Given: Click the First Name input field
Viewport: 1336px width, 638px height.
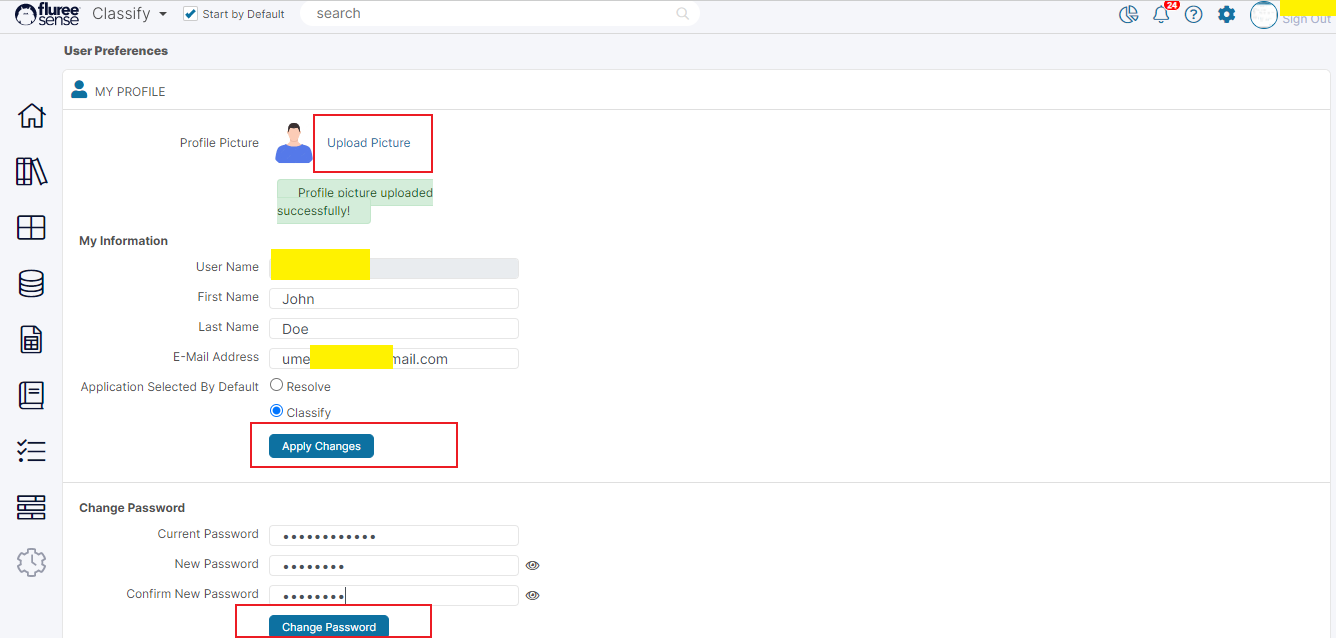Looking at the screenshot, I should point(394,298).
